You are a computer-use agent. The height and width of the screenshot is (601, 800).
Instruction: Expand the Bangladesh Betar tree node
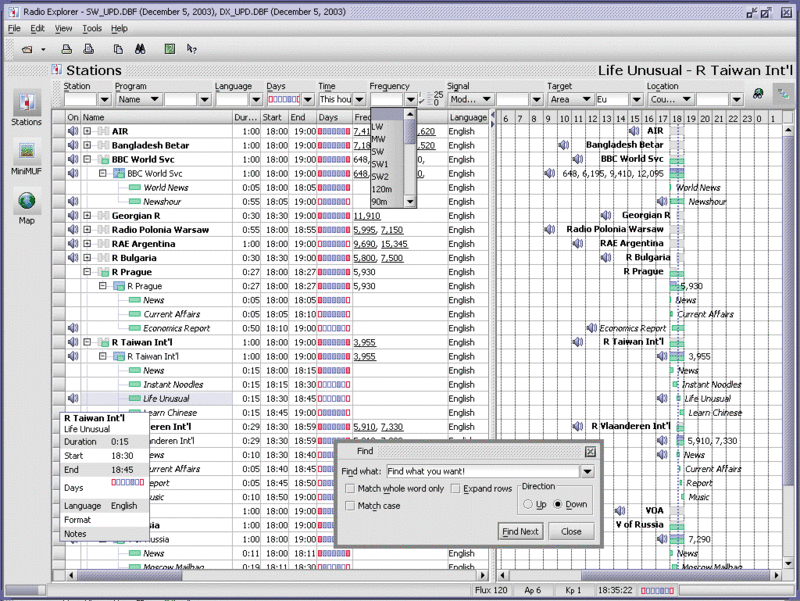[x=87, y=145]
